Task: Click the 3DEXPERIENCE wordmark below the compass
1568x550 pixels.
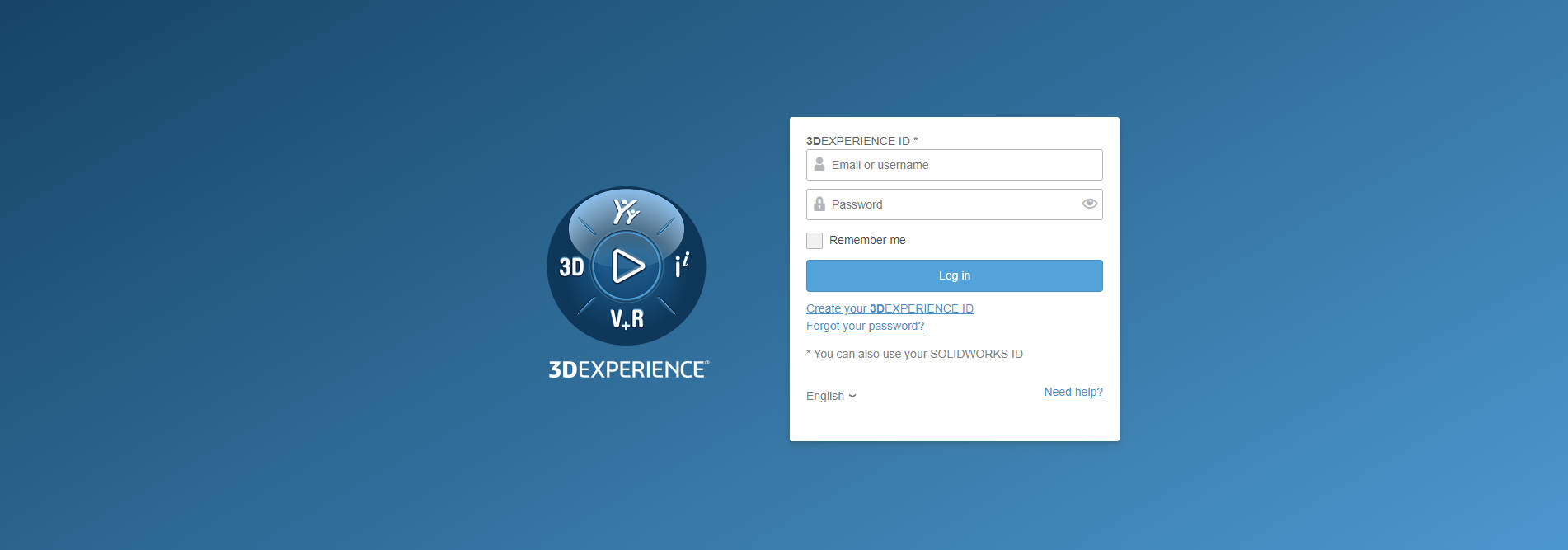Action: tap(628, 369)
